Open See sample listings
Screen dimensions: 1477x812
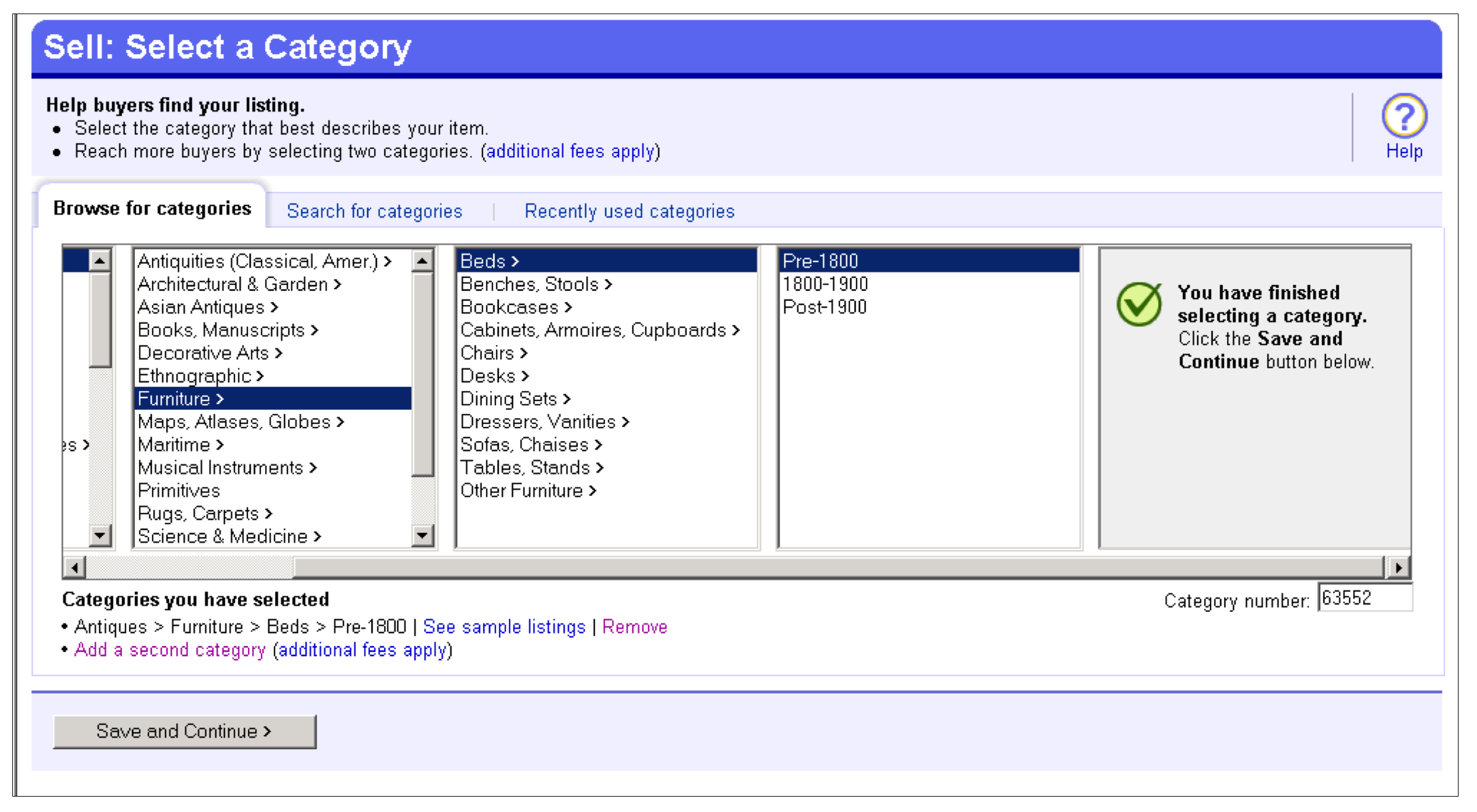pos(504,626)
